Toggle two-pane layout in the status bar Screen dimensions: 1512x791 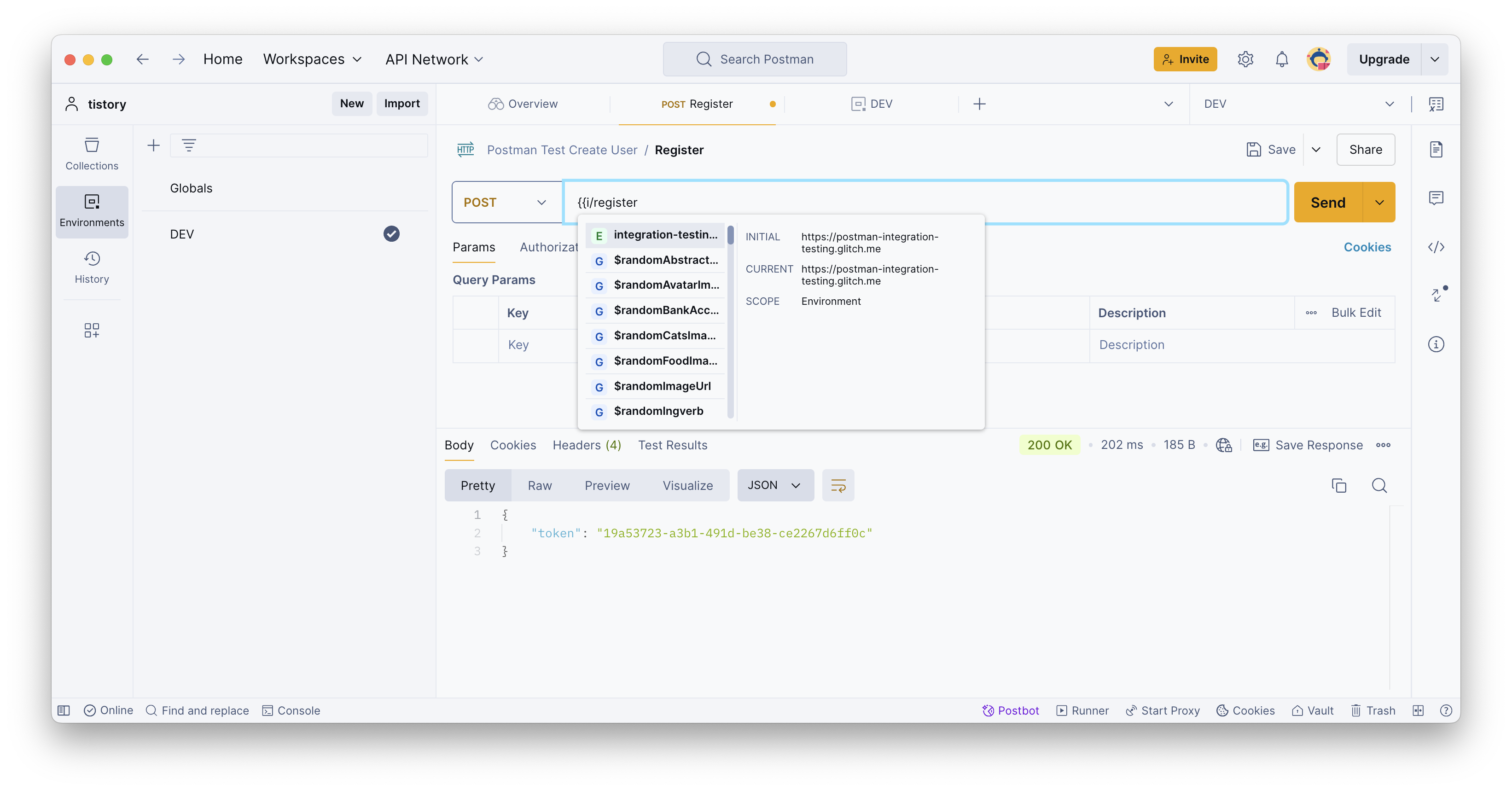(x=1418, y=710)
